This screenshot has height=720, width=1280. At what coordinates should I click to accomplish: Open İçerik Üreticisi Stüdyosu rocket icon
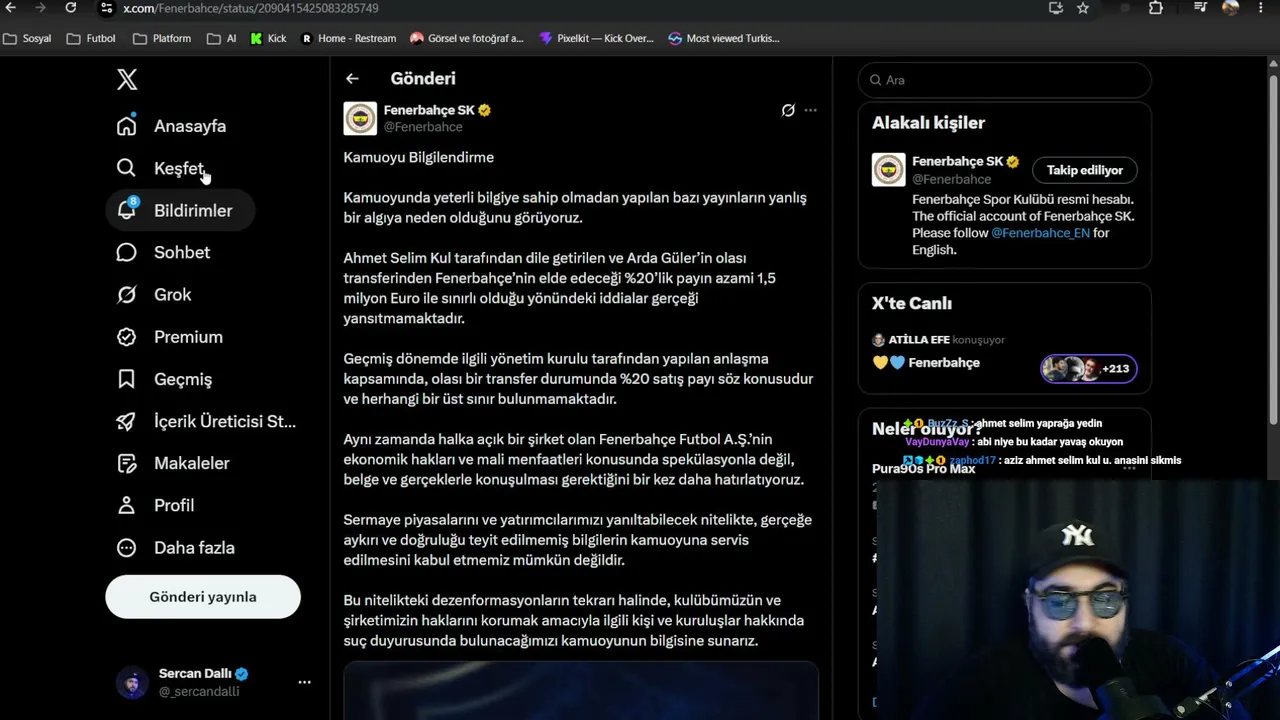click(x=126, y=421)
